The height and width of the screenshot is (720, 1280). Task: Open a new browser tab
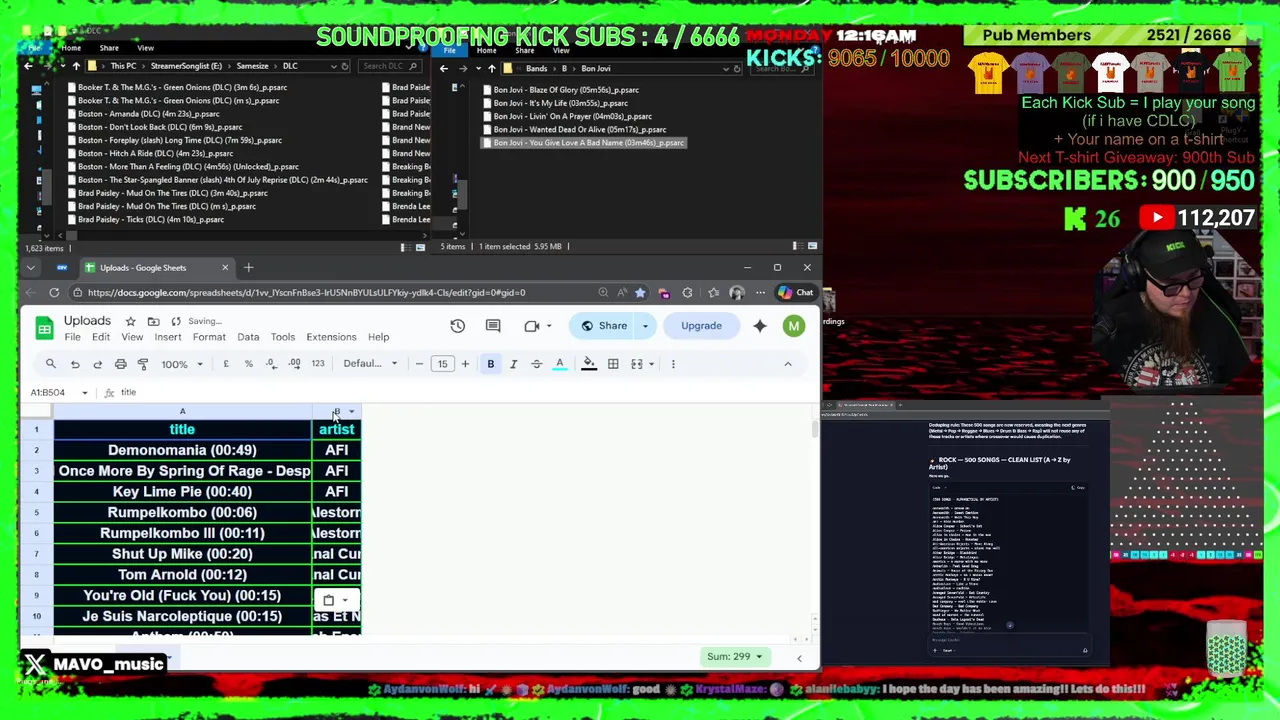(x=249, y=268)
